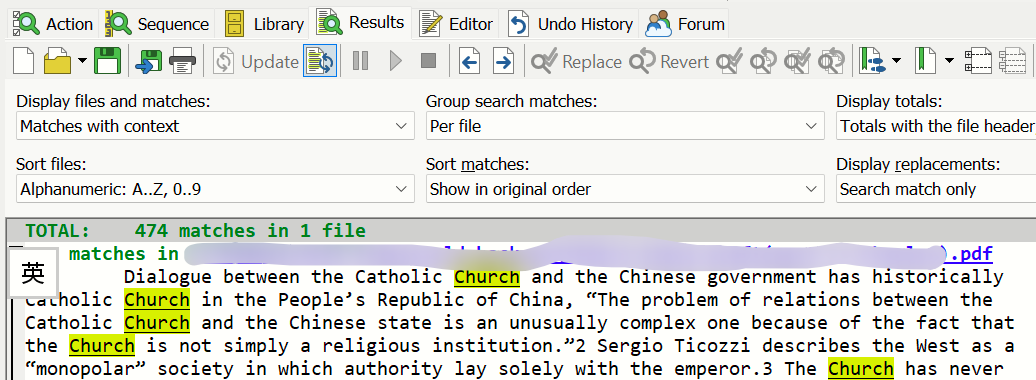Switch to the Sequence tab
This screenshot has width=1036, height=380.
click(157, 24)
